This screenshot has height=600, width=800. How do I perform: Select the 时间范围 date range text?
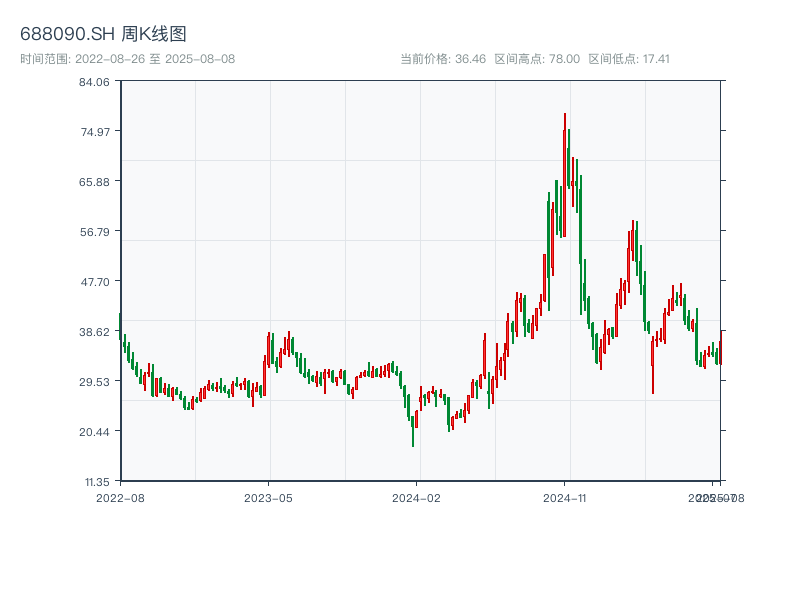(x=127, y=59)
